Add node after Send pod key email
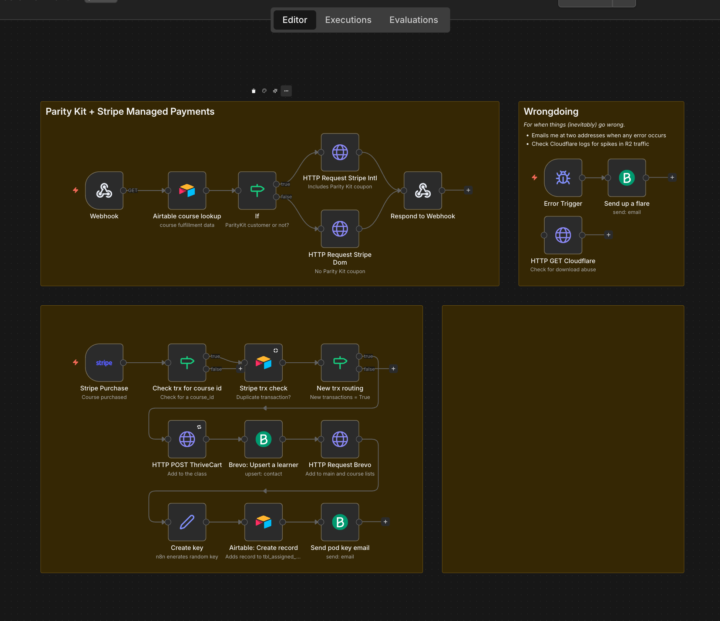The height and width of the screenshot is (621, 720). [385, 522]
